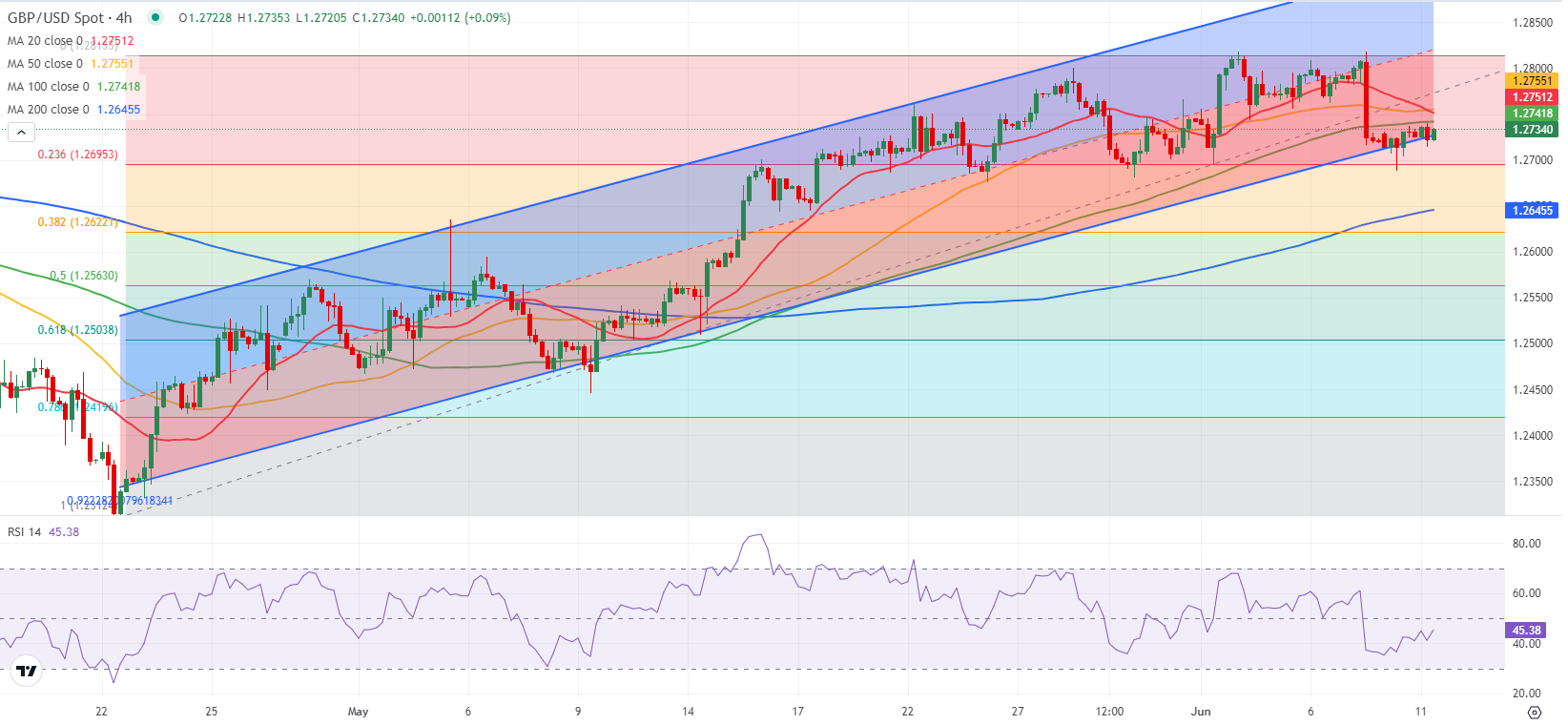
Task: Click the Jun label on time axis
Action: pyautogui.click(x=1201, y=712)
